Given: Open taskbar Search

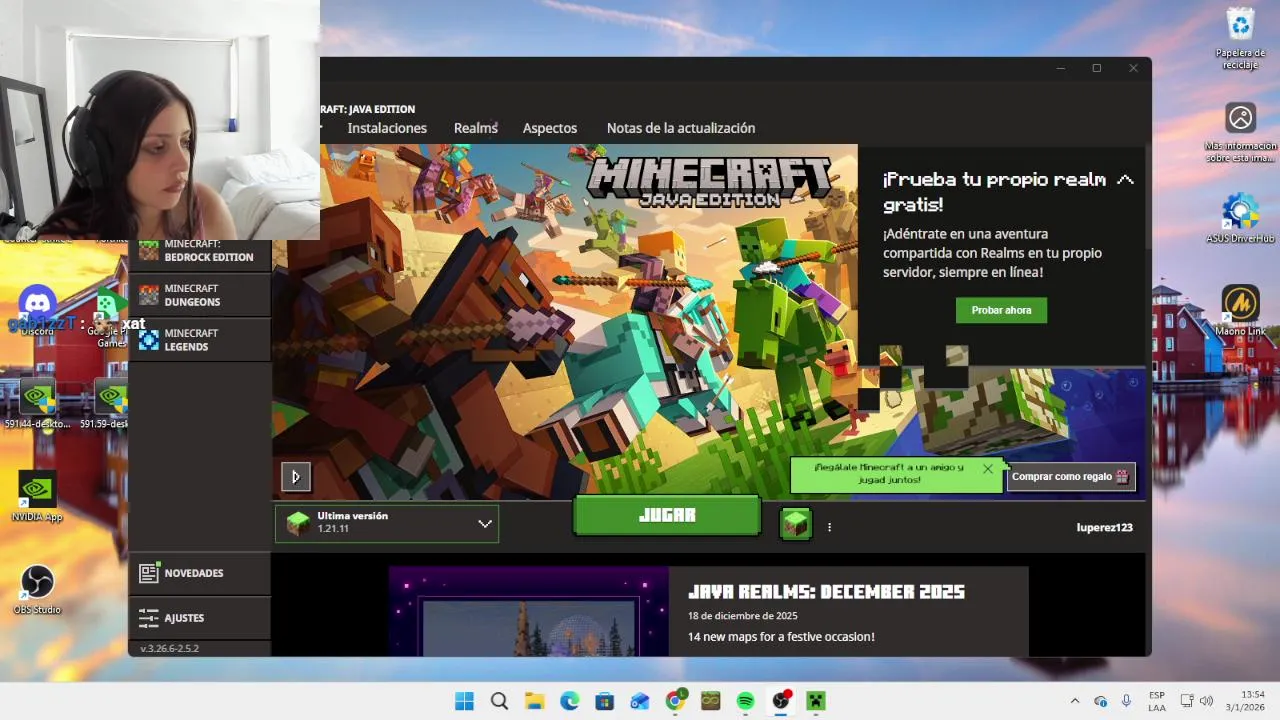Looking at the screenshot, I should (x=499, y=701).
